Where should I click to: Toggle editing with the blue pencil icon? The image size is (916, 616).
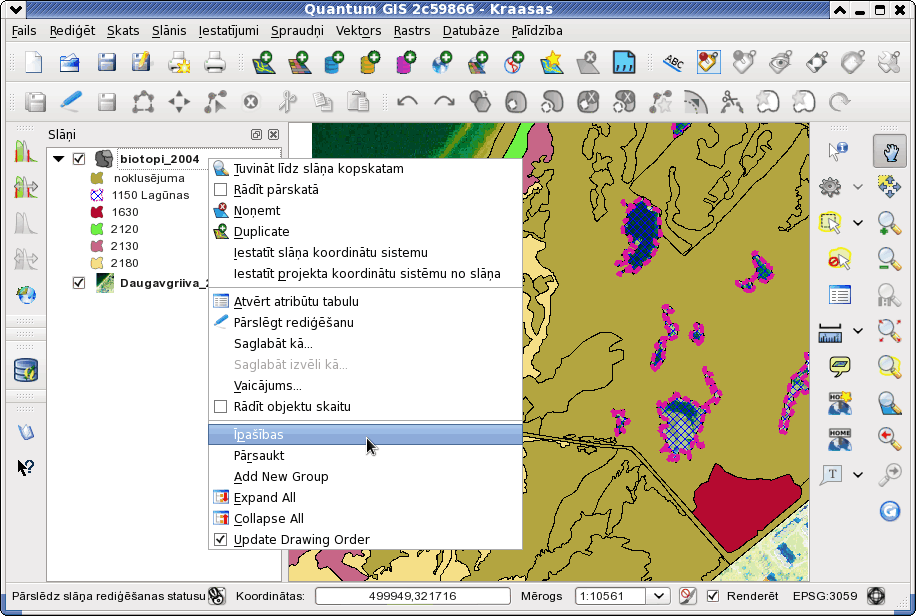71,102
